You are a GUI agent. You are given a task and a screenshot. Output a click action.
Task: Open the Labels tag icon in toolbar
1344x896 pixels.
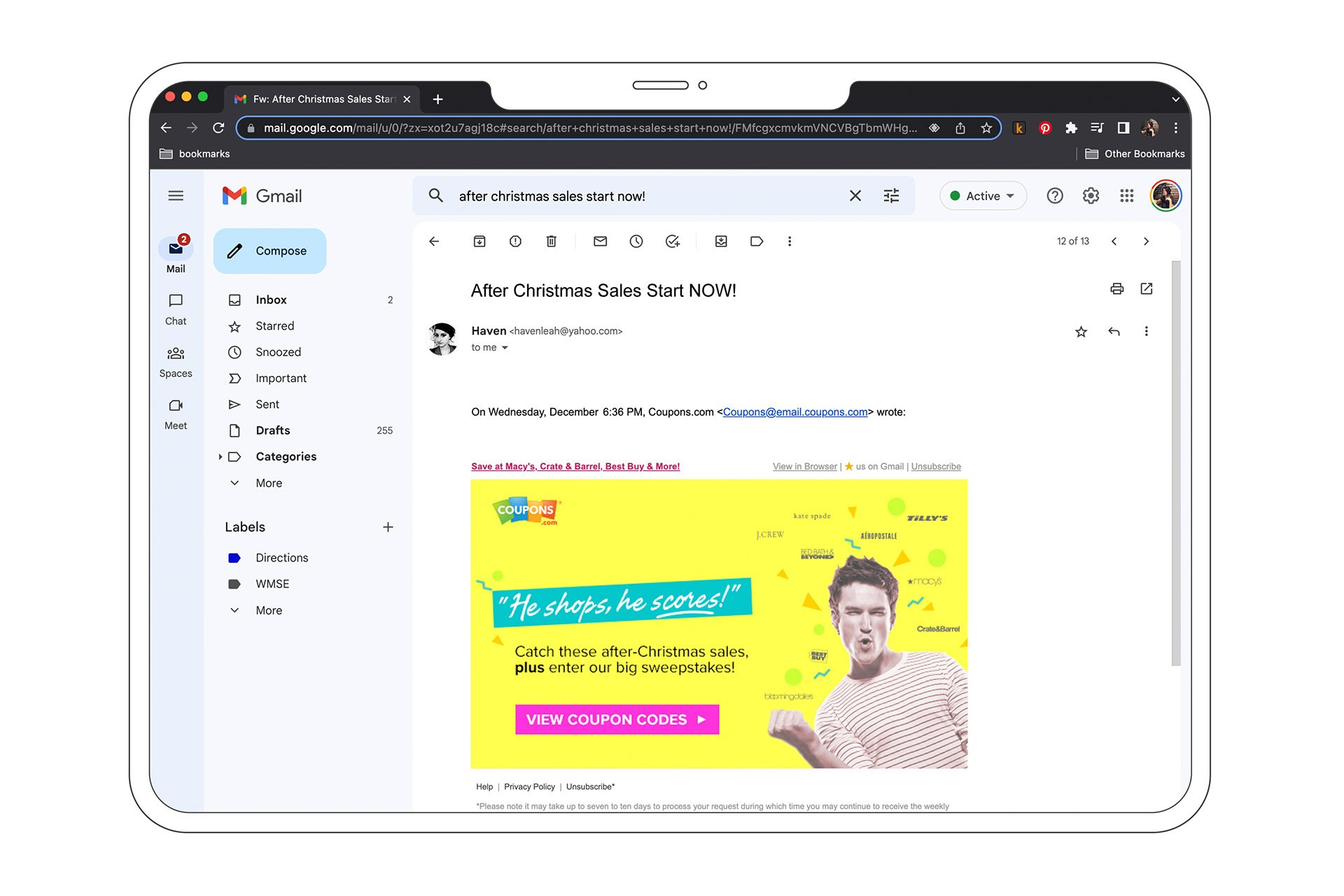click(757, 241)
